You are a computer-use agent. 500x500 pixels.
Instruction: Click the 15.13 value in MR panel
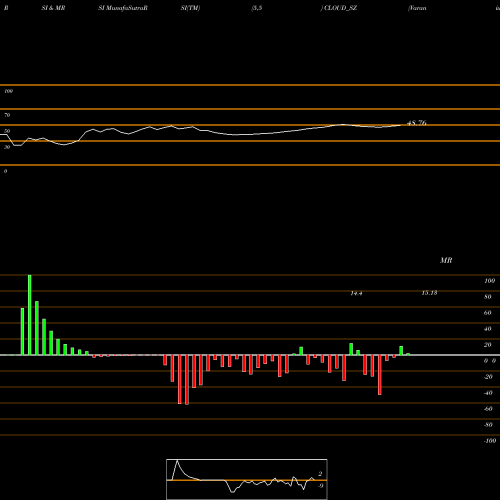[429, 293]
